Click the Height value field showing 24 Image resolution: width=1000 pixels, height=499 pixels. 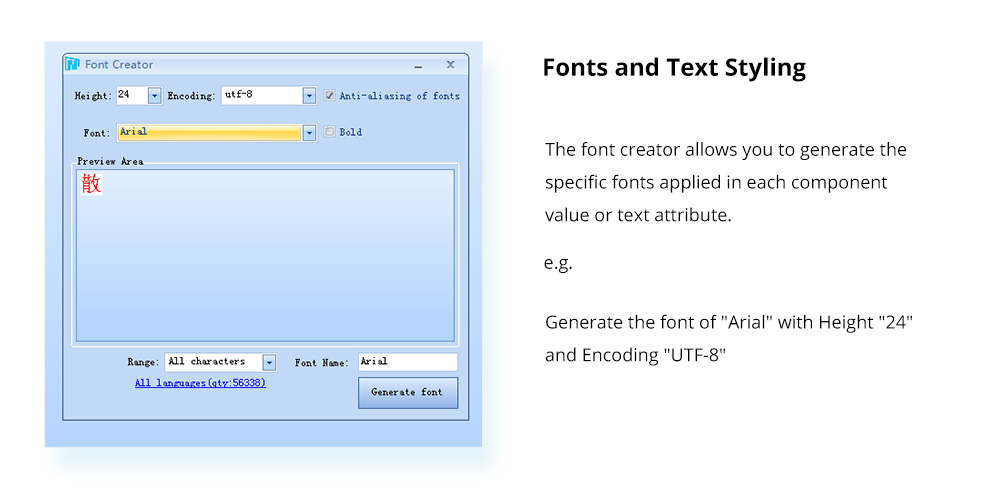[131, 95]
